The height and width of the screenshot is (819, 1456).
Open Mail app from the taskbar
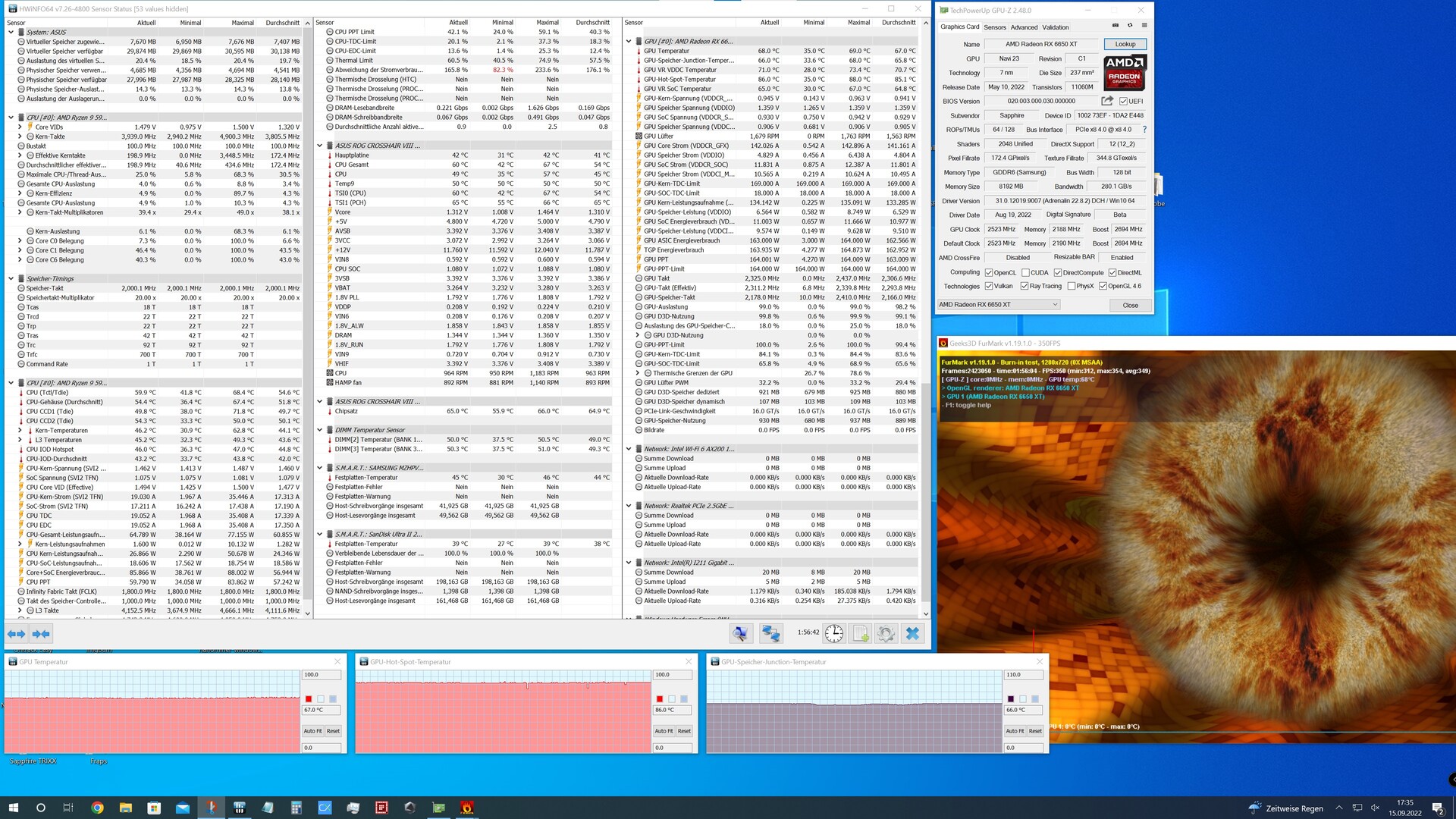(x=182, y=808)
